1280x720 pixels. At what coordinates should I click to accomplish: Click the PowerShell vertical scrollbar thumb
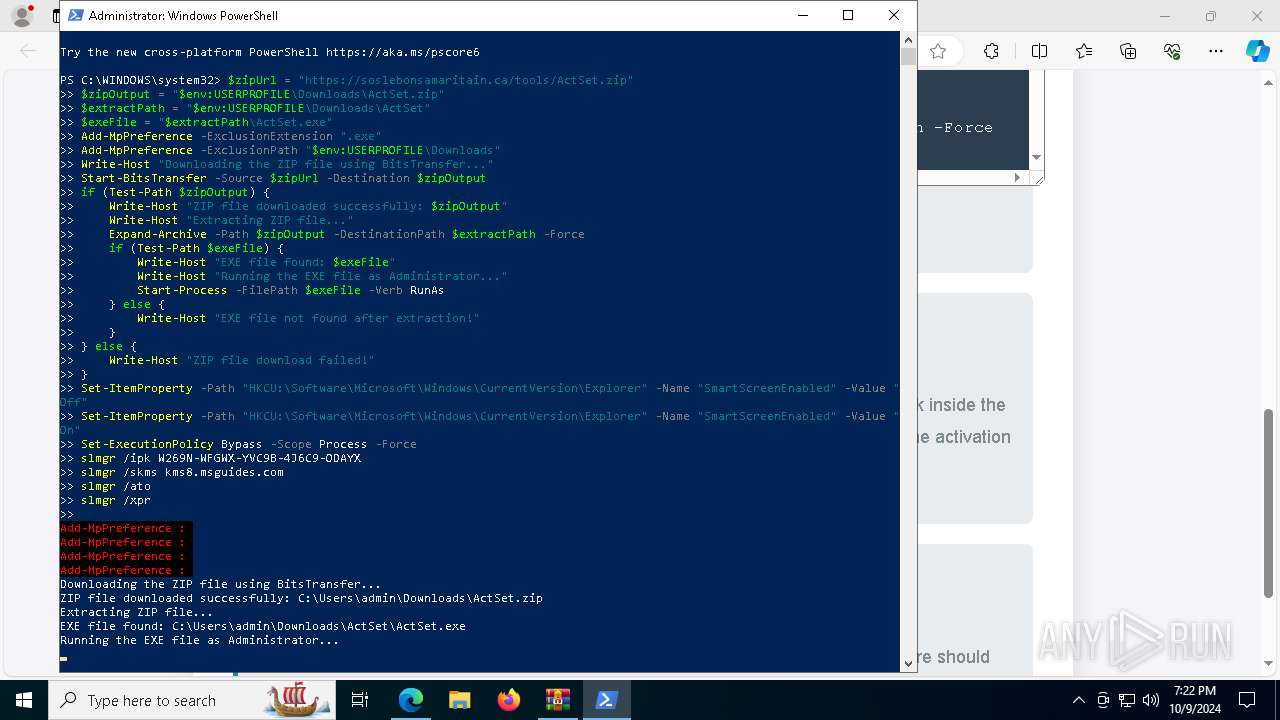[x=908, y=55]
